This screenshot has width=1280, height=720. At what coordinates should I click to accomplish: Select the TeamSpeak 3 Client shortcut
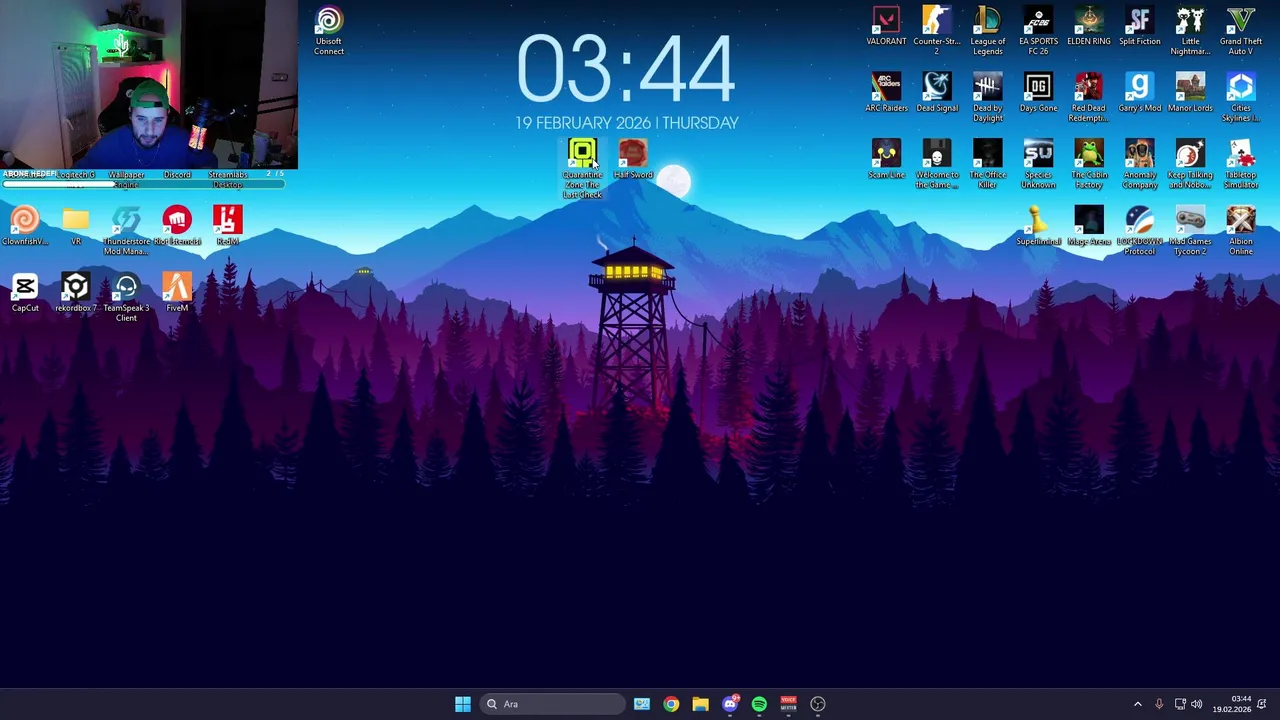click(x=126, y=297)
